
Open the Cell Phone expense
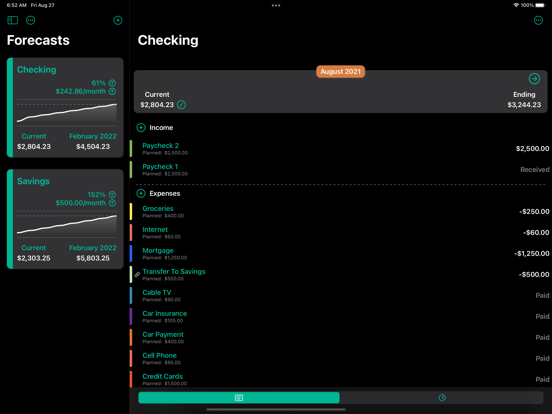click(340, 358)
